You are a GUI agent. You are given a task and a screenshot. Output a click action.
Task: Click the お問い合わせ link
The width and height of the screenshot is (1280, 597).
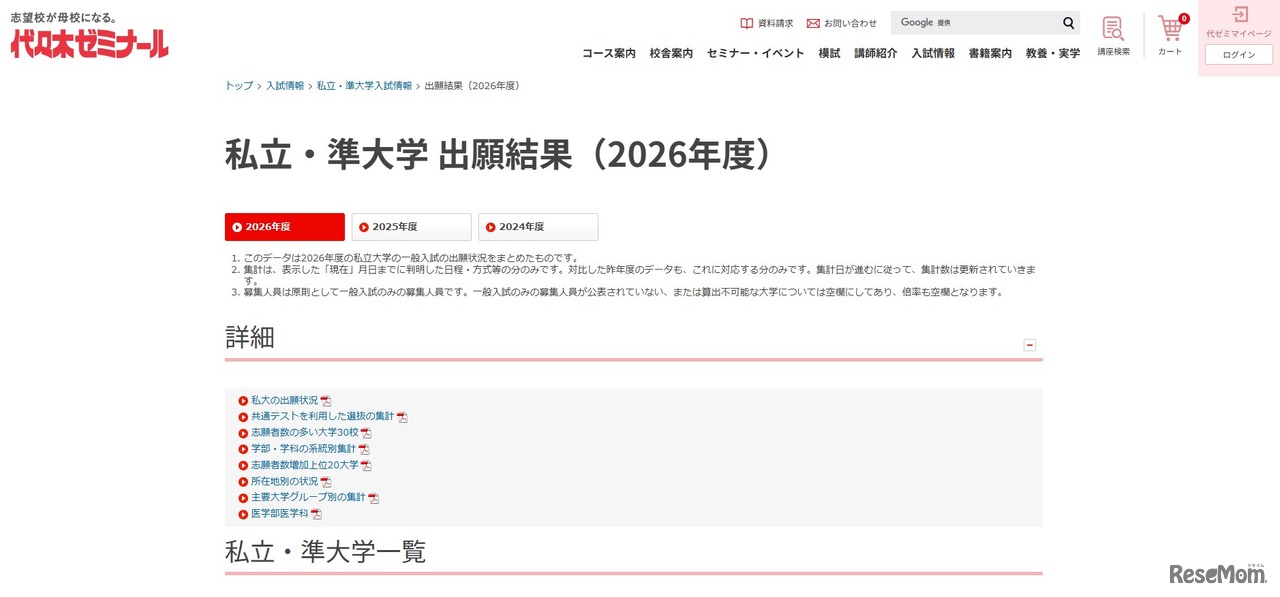click(850, 23)
